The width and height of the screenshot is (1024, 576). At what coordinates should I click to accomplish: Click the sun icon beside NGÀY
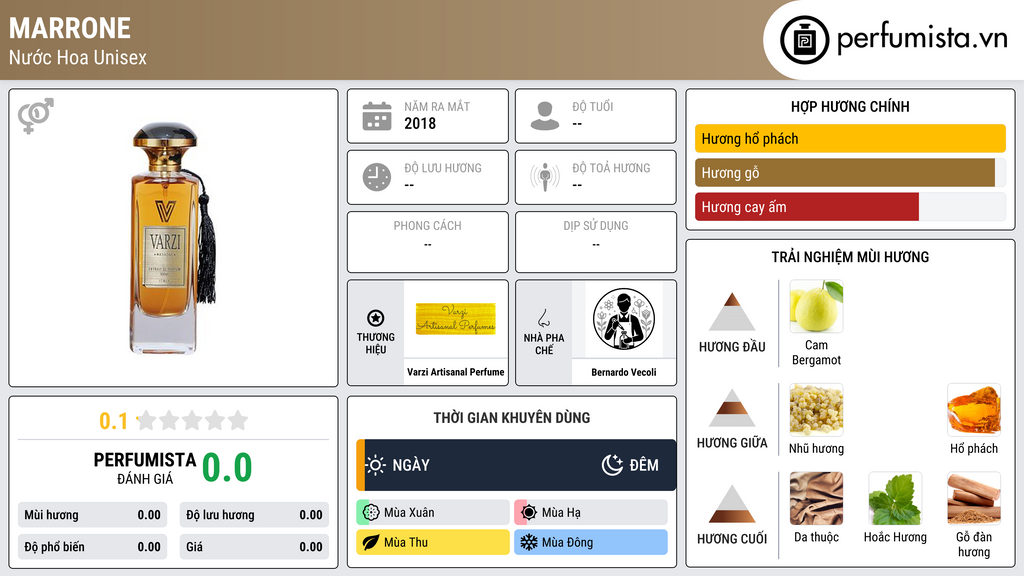(x=376, y=465)
